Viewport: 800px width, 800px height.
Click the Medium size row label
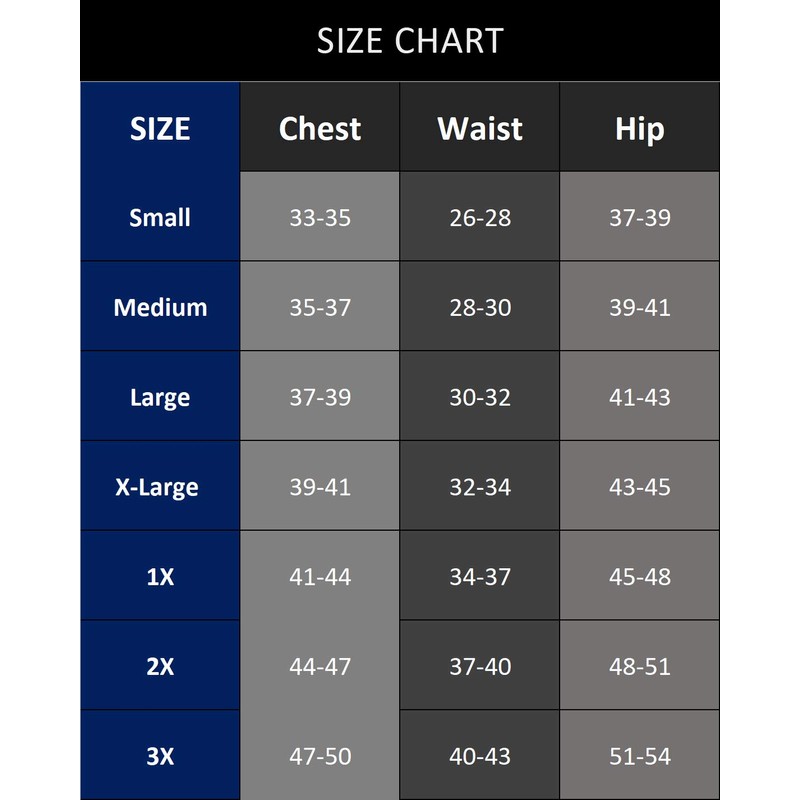pos(160,307)
